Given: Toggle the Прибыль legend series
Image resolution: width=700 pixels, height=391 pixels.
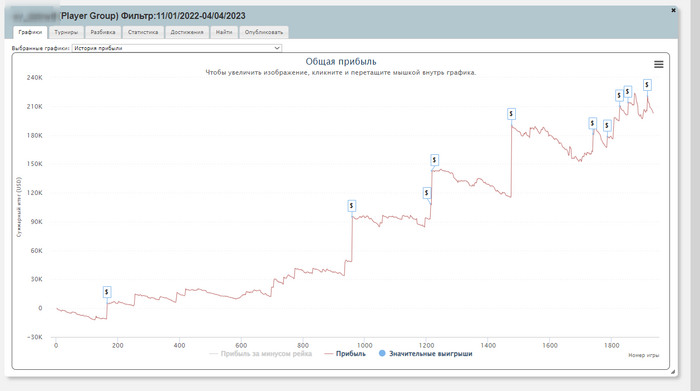Looking at the screenshot, I should click(345, 354).
